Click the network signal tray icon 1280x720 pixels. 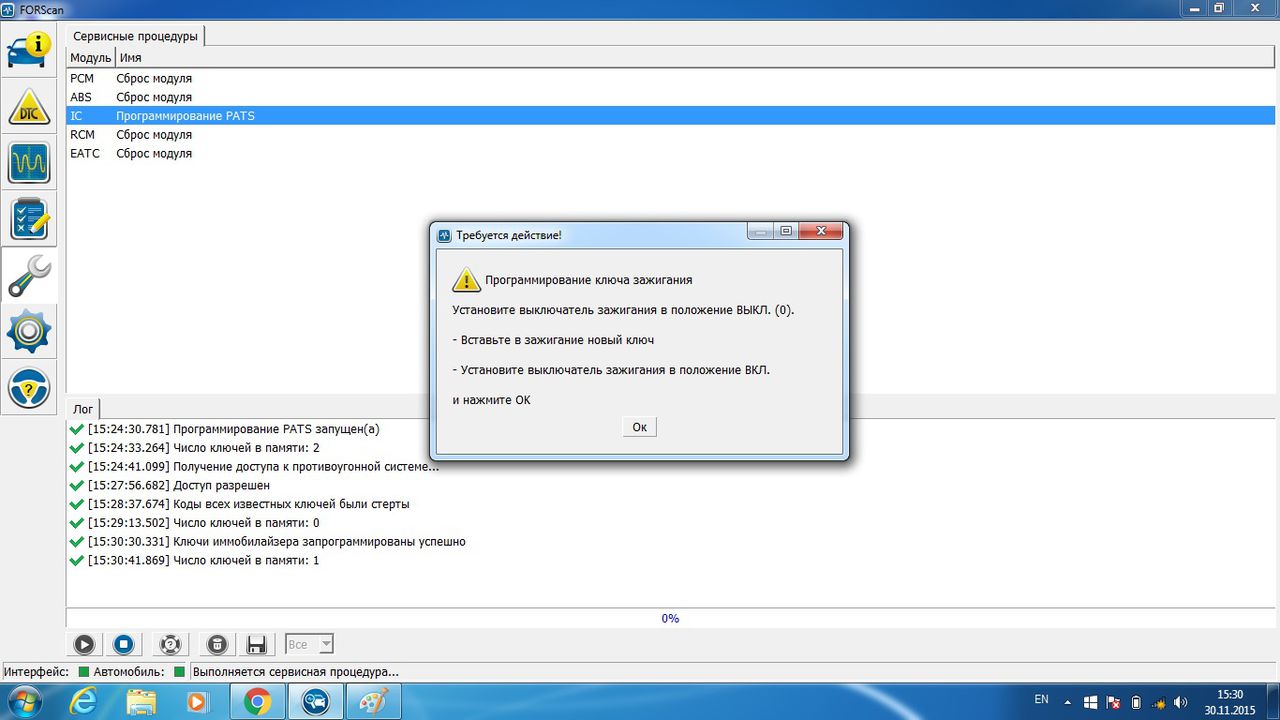click(1160, 702)
